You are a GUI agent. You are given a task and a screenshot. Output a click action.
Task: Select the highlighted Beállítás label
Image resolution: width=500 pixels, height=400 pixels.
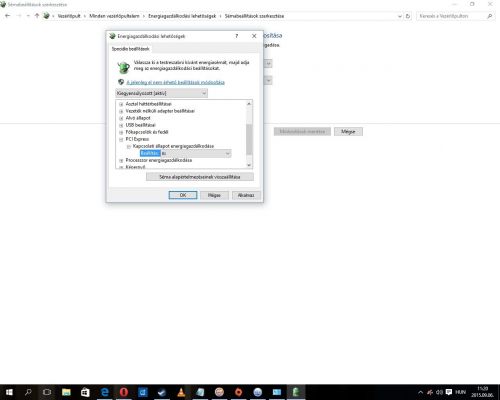point(150,153)
